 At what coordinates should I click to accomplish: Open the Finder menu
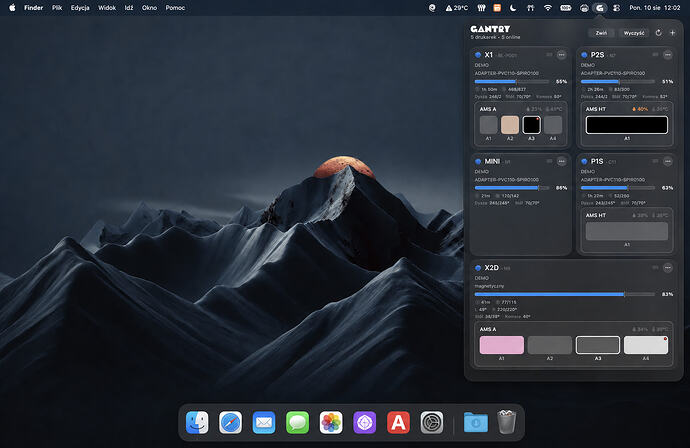(33, 7)
